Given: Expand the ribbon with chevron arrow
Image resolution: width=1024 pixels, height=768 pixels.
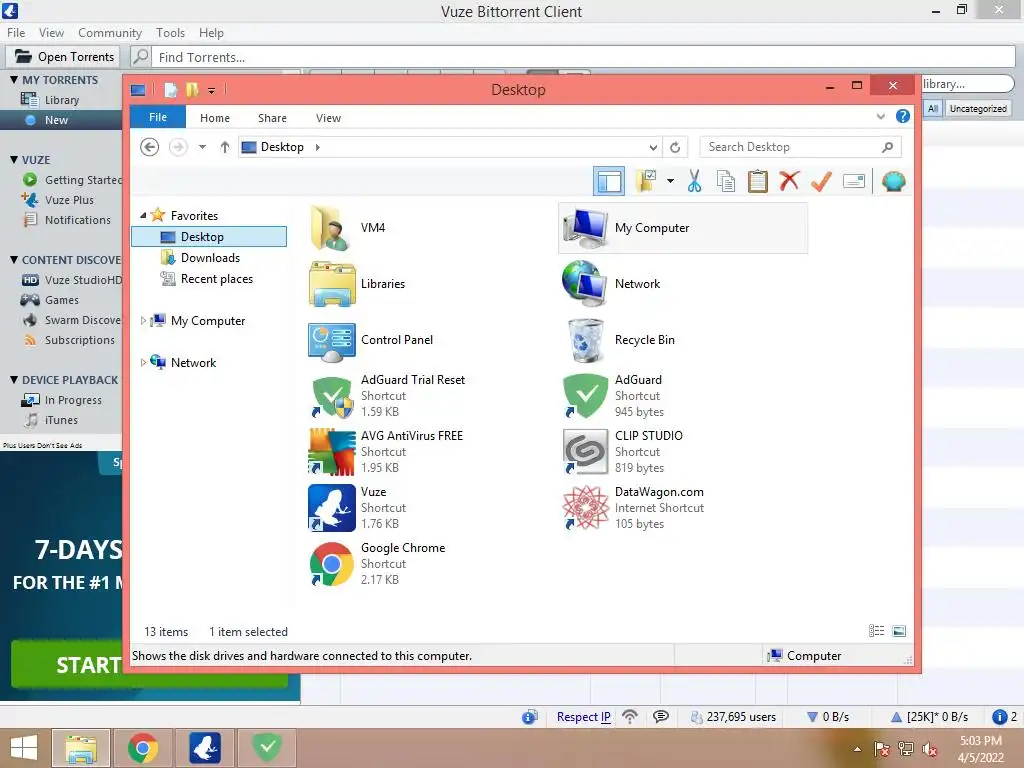Looking at the screenshot, I should pos(881,117).
